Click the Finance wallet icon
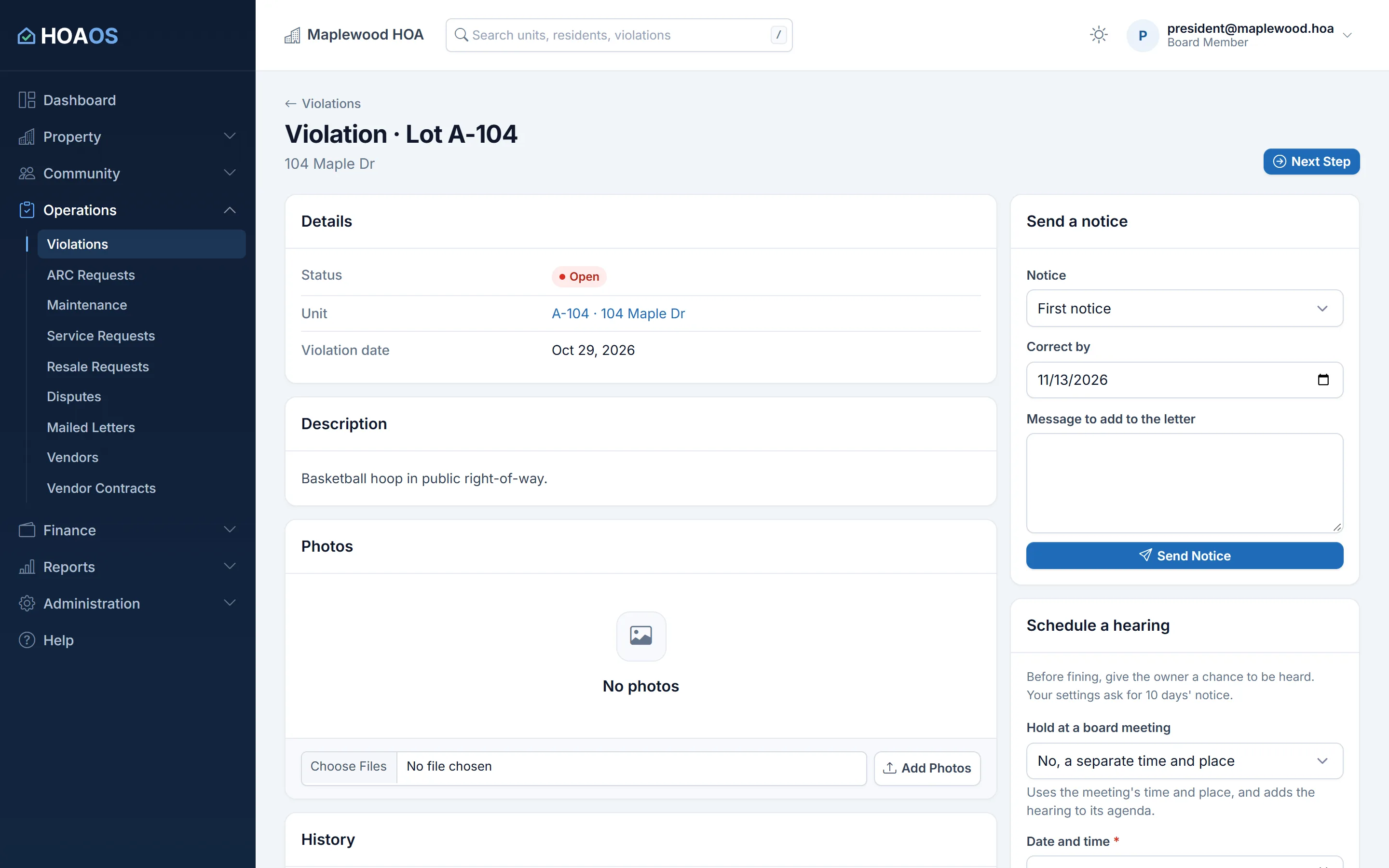1389x868 pixels. [27, 530]
